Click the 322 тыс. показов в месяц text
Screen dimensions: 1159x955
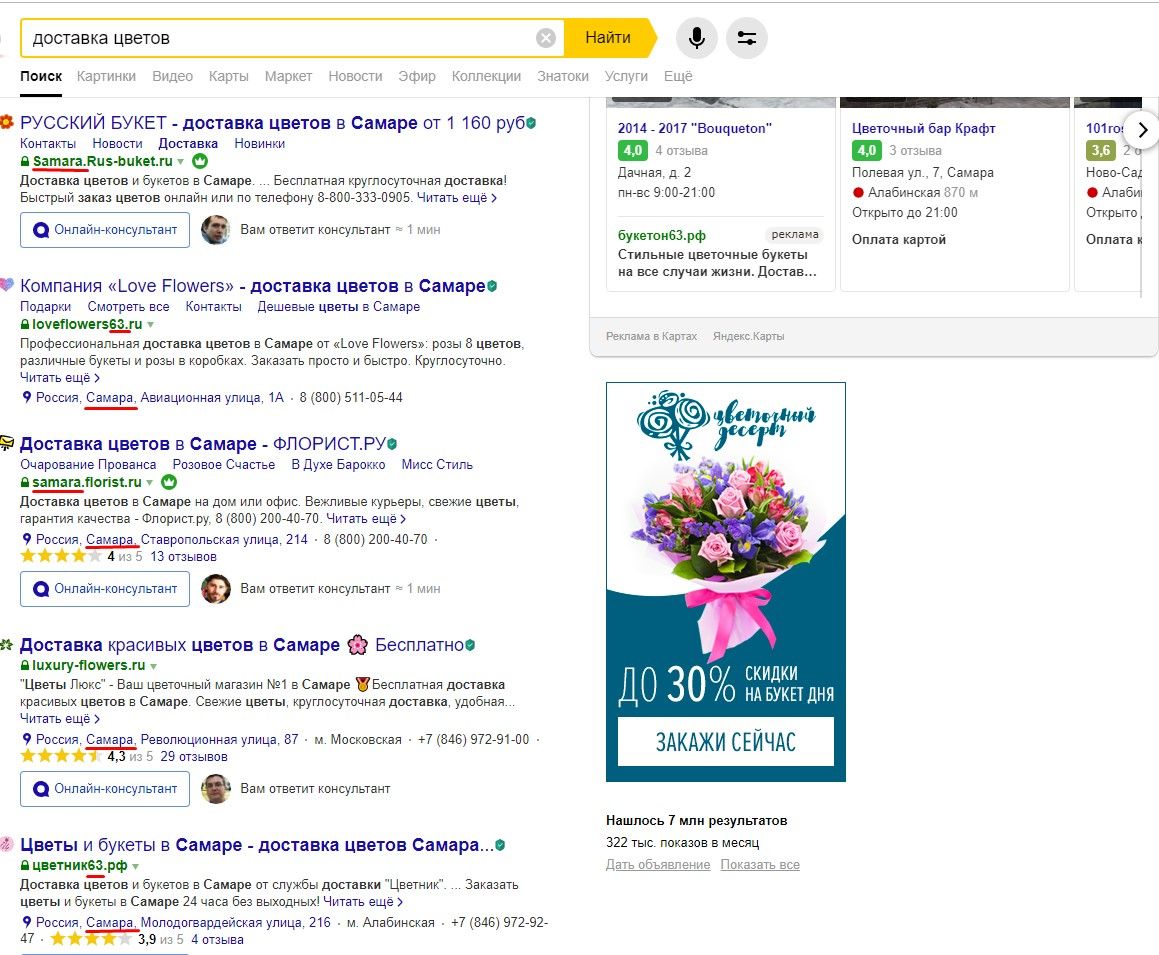[682, 843]
